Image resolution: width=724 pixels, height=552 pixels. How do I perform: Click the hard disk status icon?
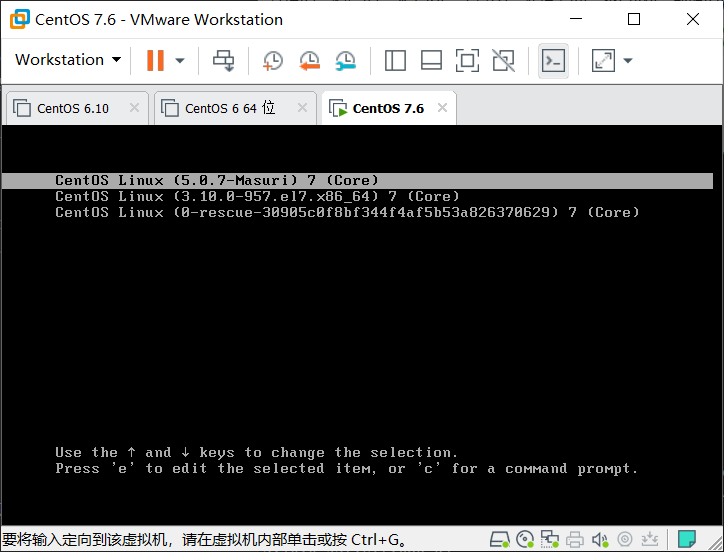click(499, 539)
